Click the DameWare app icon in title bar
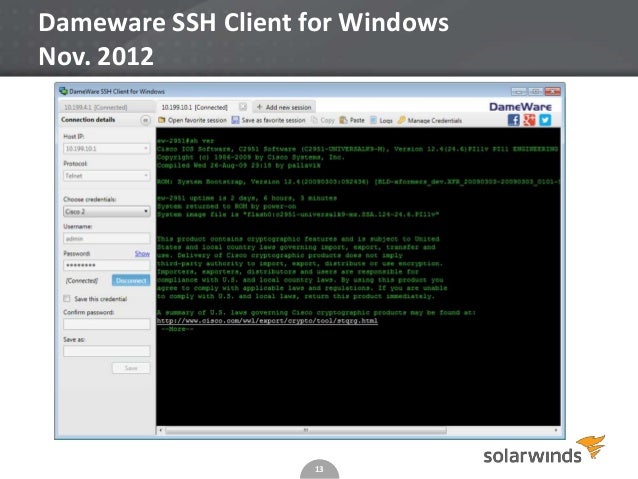638x479 pixels. point(63,91)
